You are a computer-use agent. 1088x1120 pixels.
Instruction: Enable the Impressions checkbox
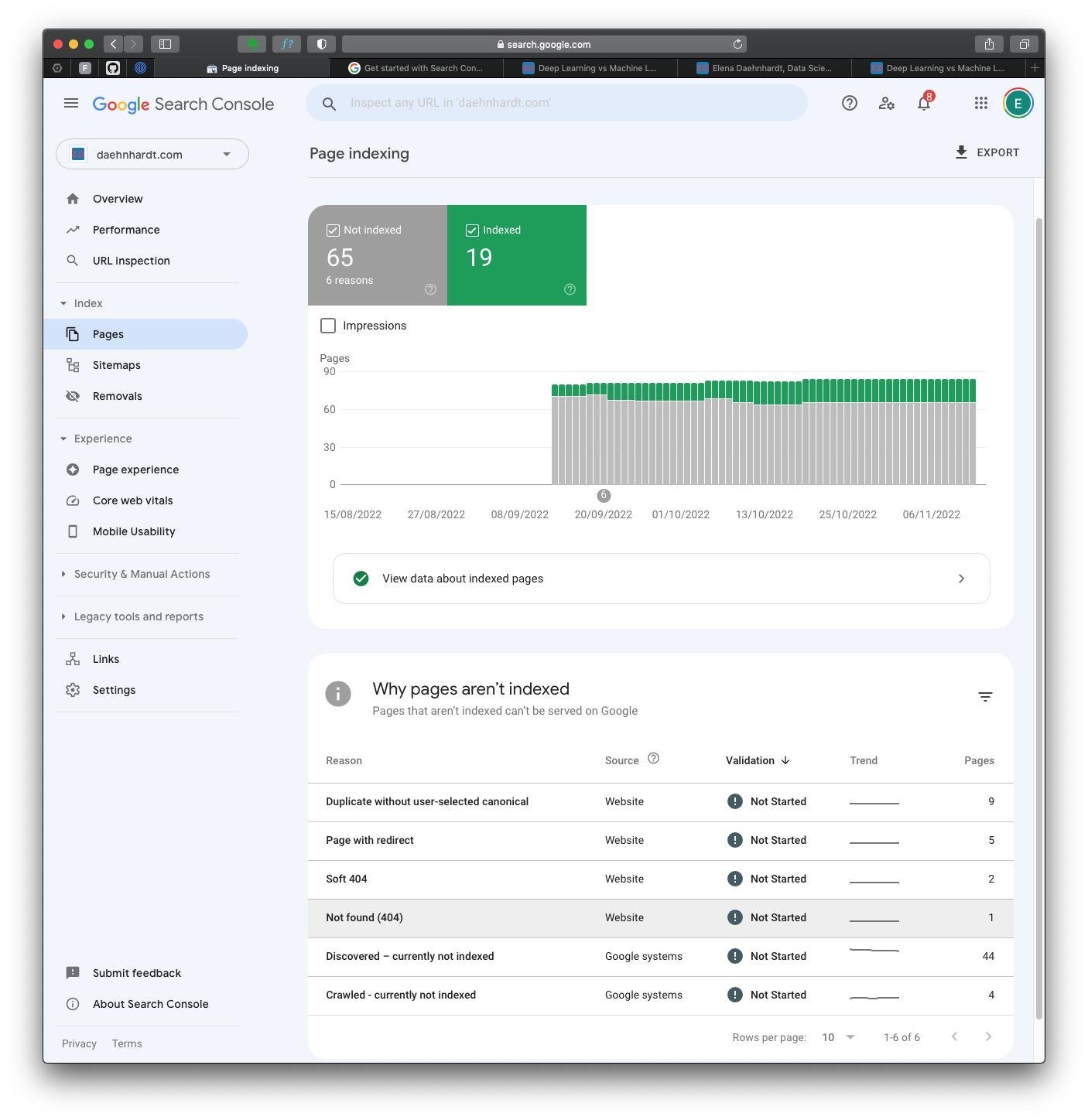coord(328,326)
